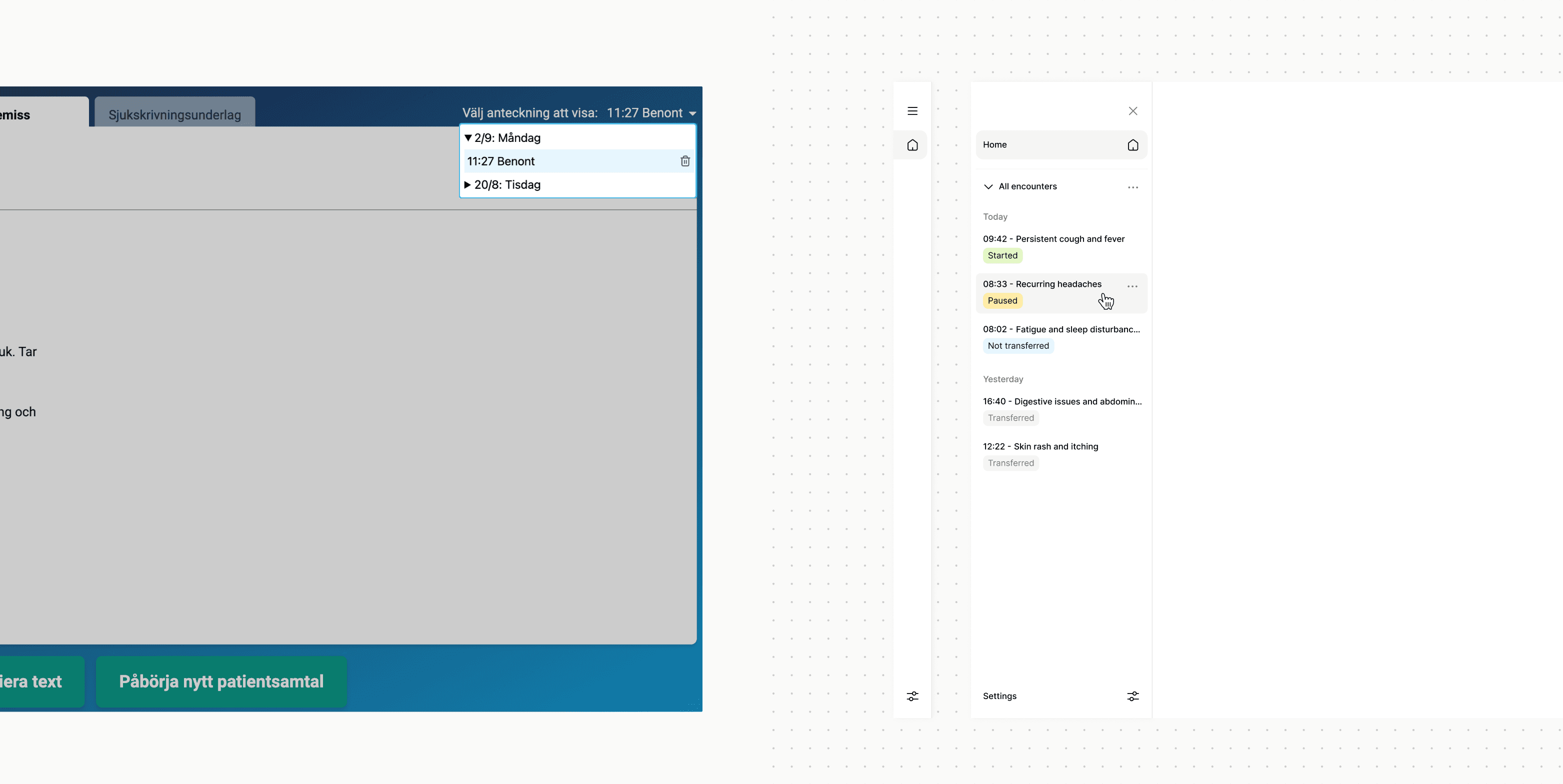Viewport: 1563px width, 784px height.
Task: Close the expanded sidebar panel
Action: click(1132, 111)
